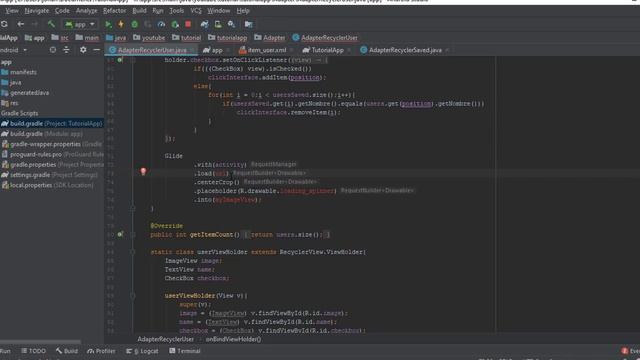This screenshot has width=640, height=360.
Task: Select gradle.properties file
Action: (52, 164)
